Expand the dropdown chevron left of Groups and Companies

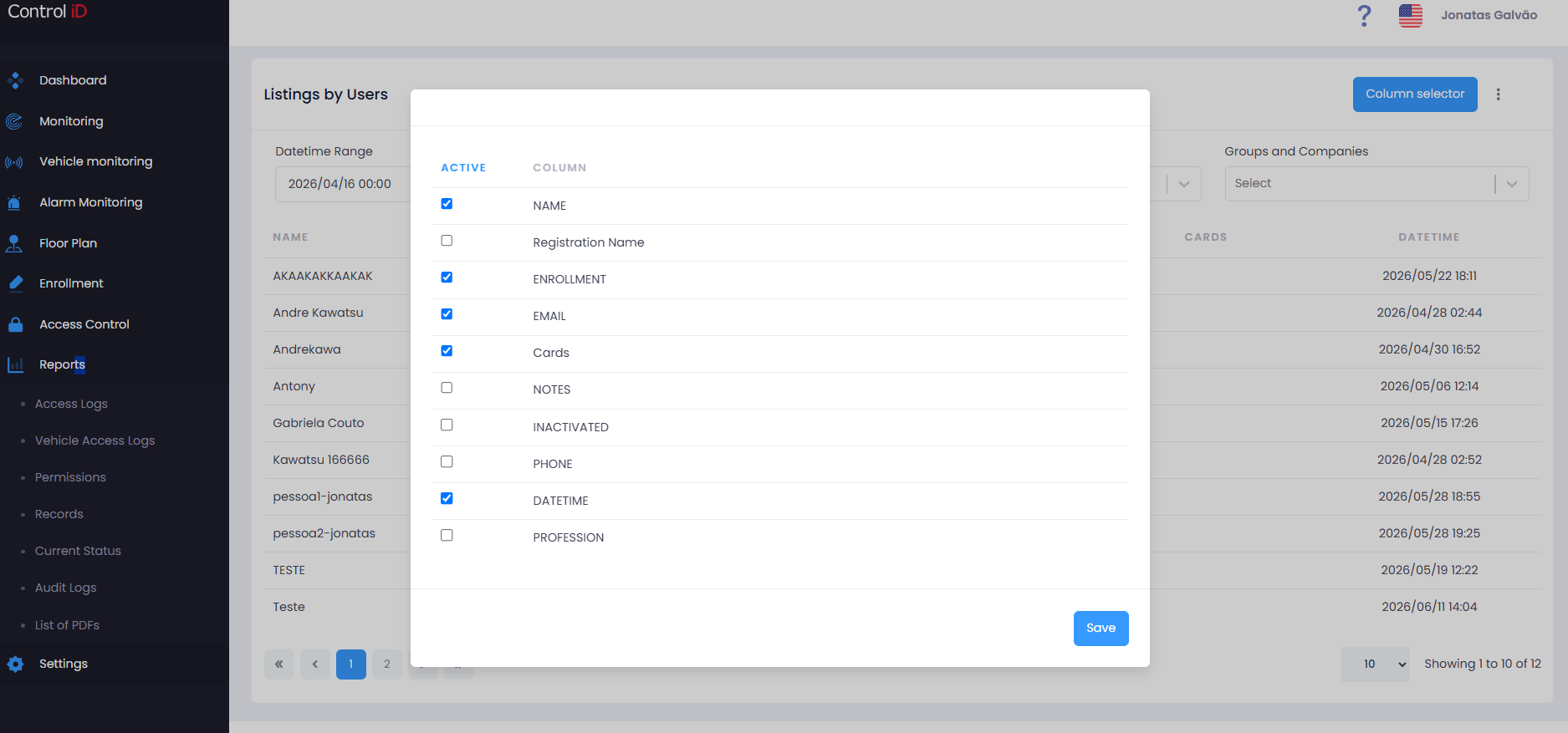(1184, 184)
